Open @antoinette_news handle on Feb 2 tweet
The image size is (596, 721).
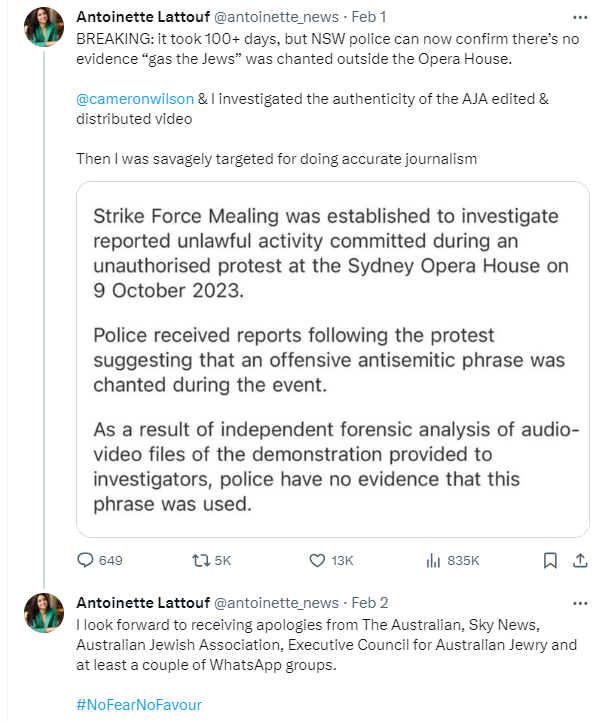pos(276,603)
